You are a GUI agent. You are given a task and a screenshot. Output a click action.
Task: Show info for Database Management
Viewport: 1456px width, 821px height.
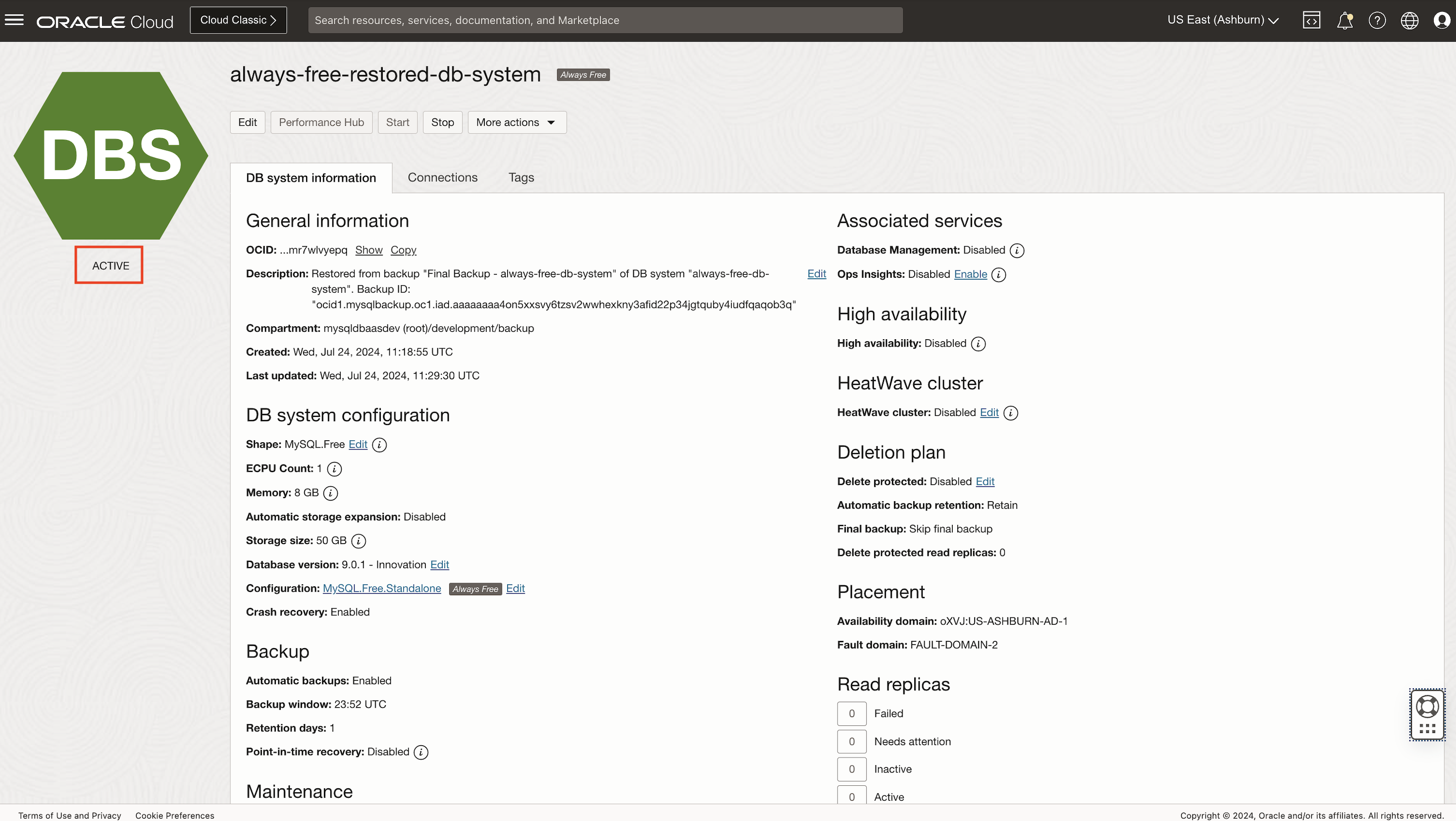(x=1017, y=251)
